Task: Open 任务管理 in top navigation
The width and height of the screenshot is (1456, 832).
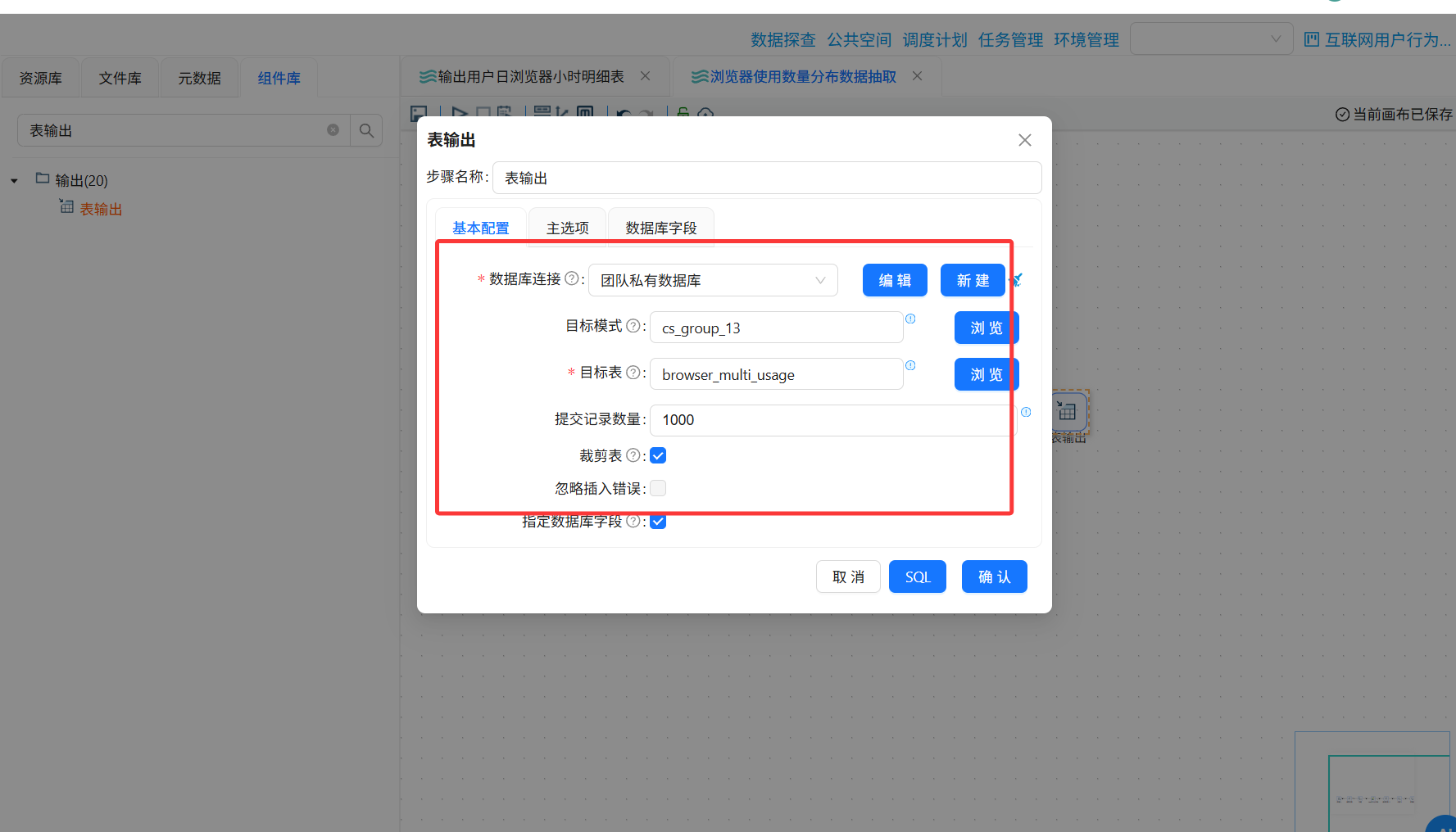Action: (1010, 39)
